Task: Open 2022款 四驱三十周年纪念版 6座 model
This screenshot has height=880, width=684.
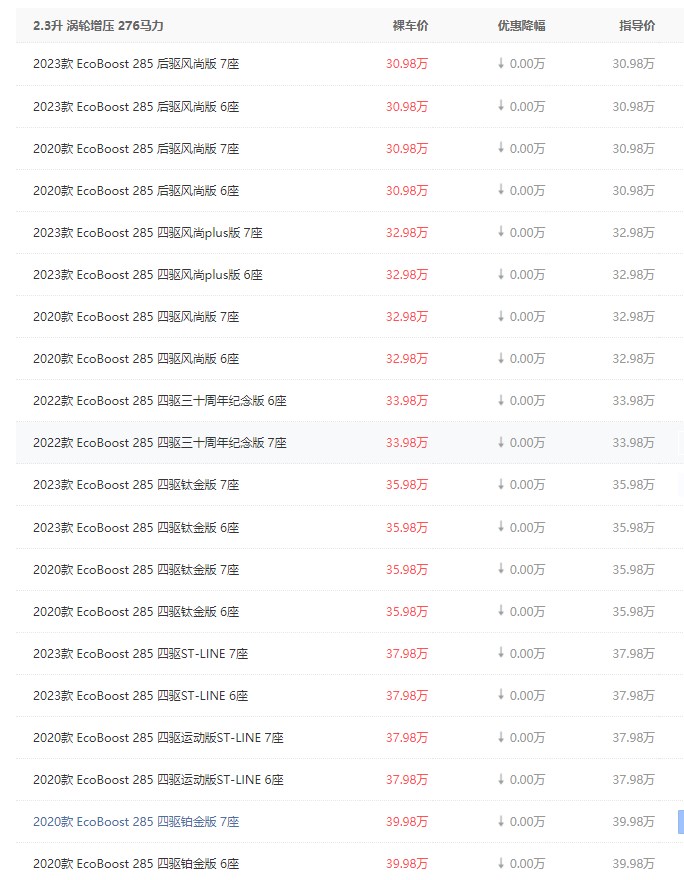Action: (x=160, y=401)
